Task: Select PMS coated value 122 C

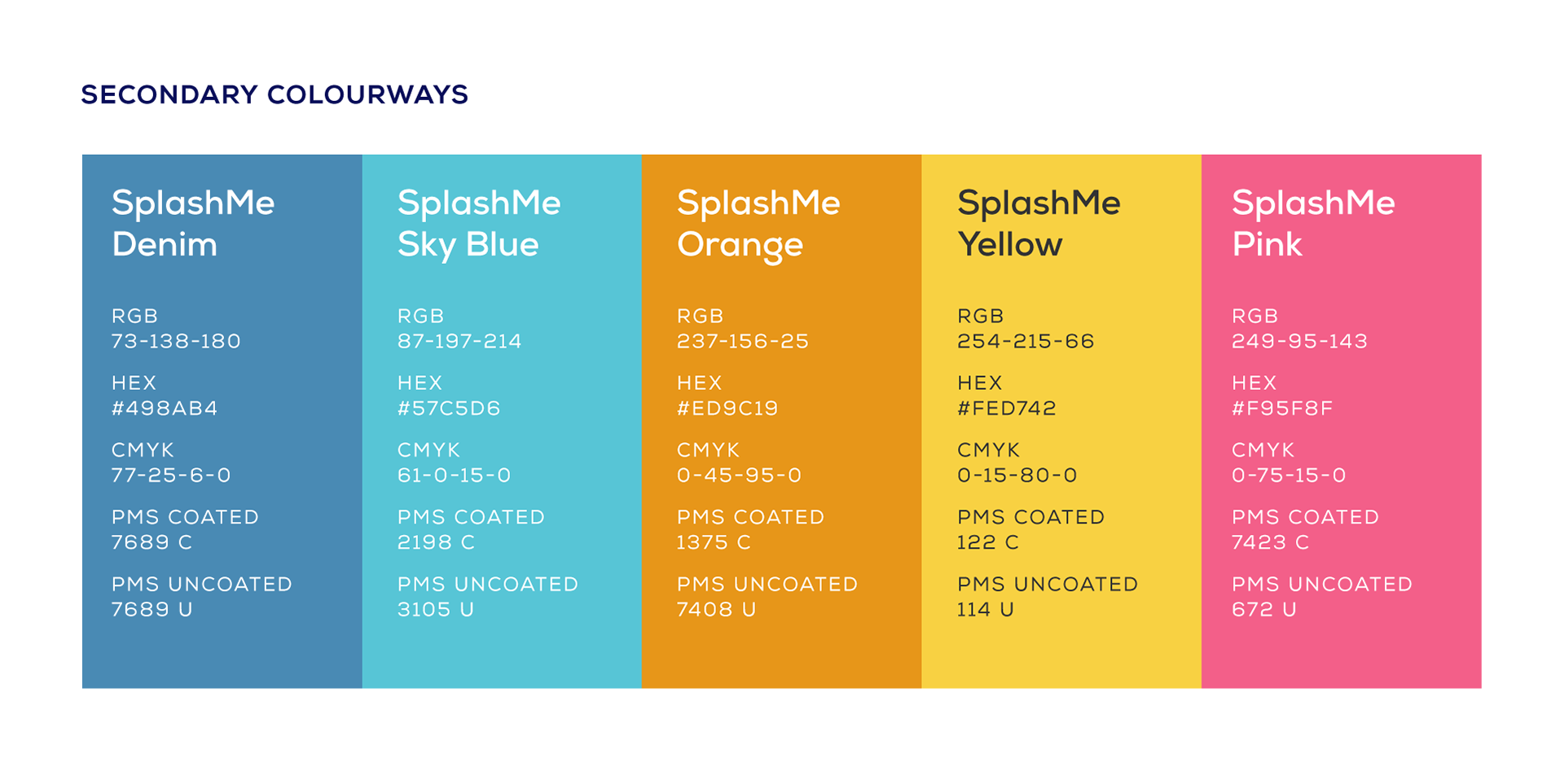Action: (988, 542)
